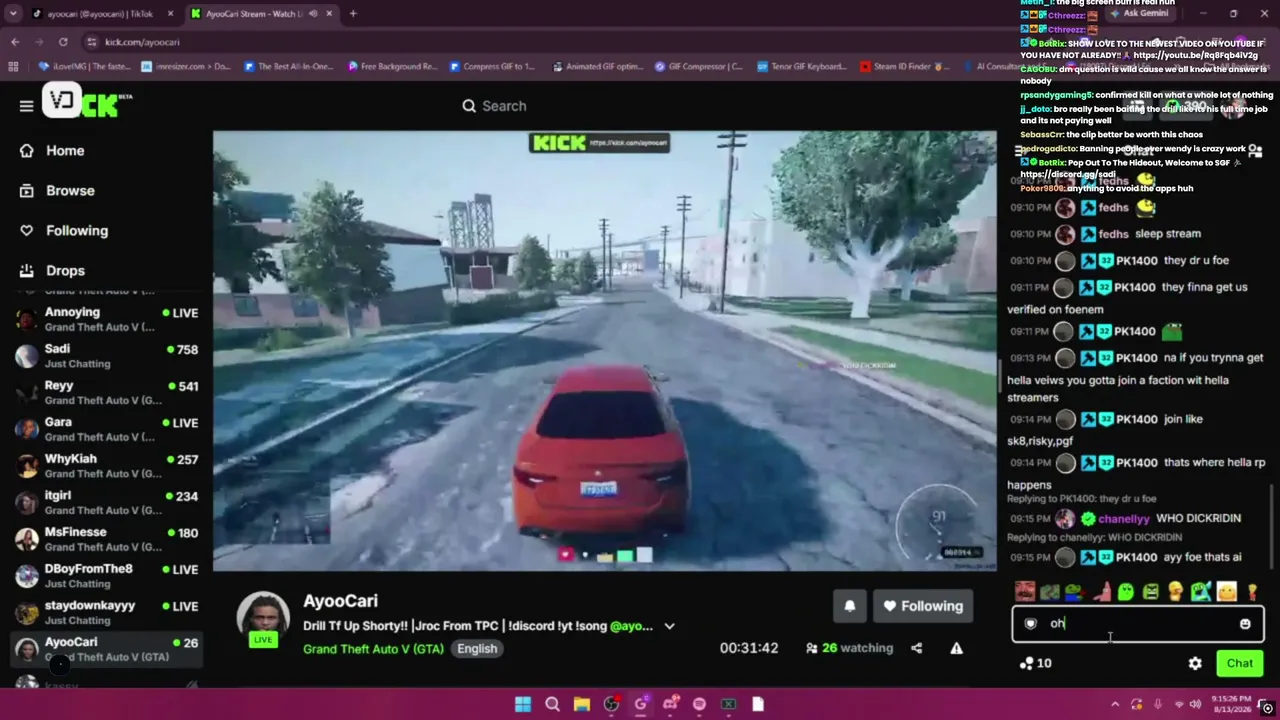Open Sadi's Just Chatting channel
This screenshot has height=720, width=1280.
pos(107,355)
